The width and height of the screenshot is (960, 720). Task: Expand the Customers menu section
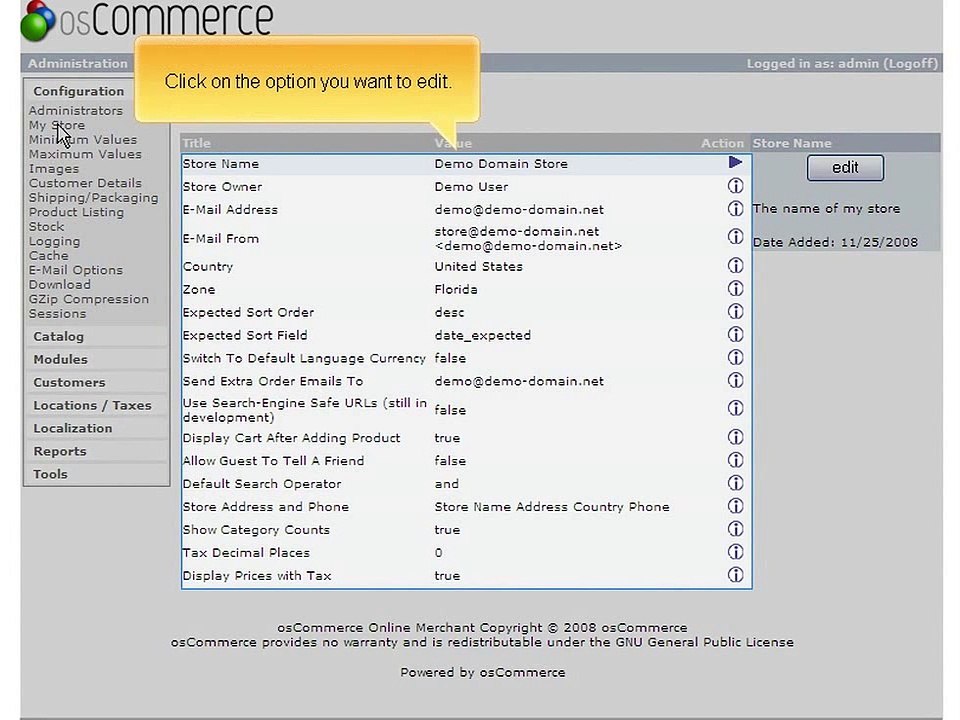(69, 382)
